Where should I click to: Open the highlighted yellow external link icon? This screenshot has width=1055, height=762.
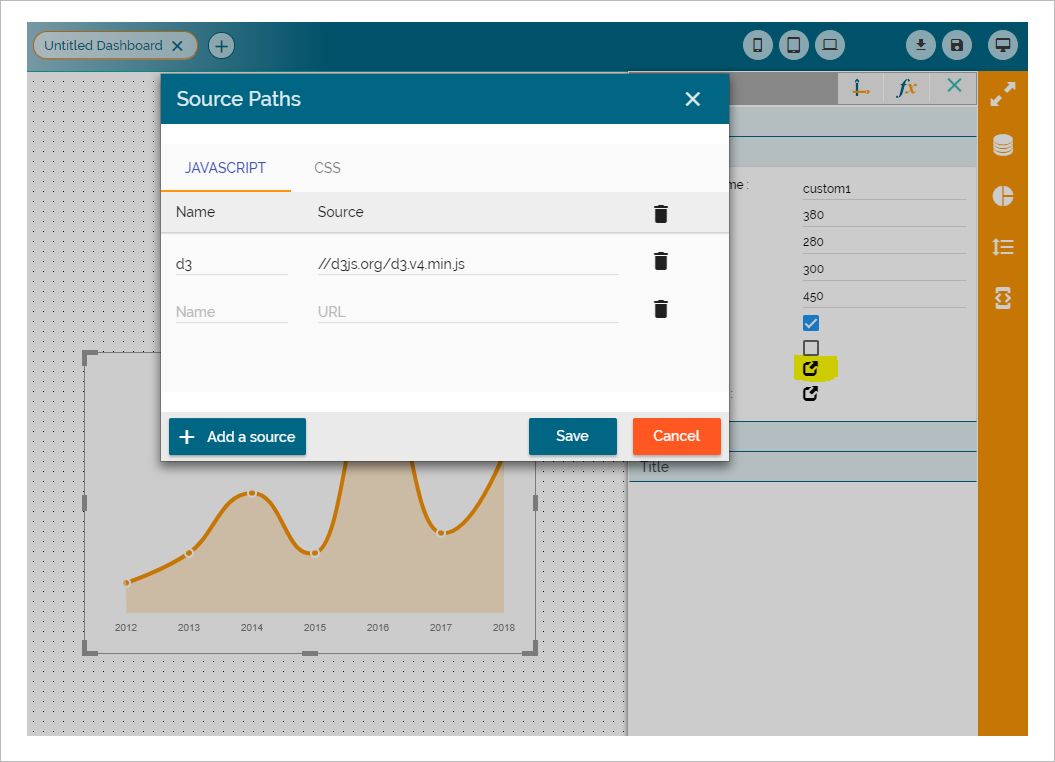811,369
